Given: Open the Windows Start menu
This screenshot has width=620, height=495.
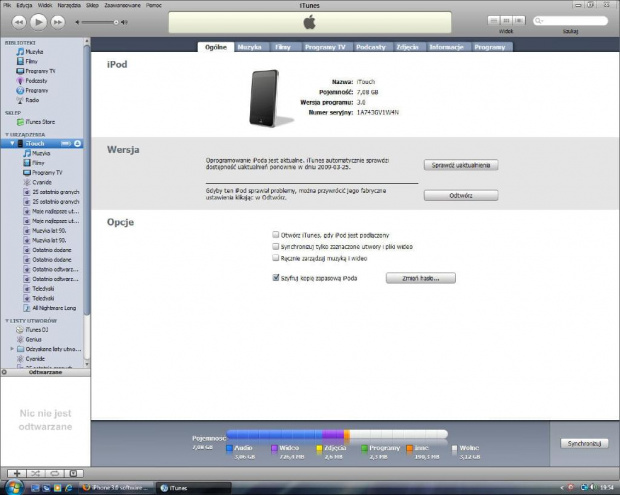Looking at the screenshot, I should (x=14, y=487).
